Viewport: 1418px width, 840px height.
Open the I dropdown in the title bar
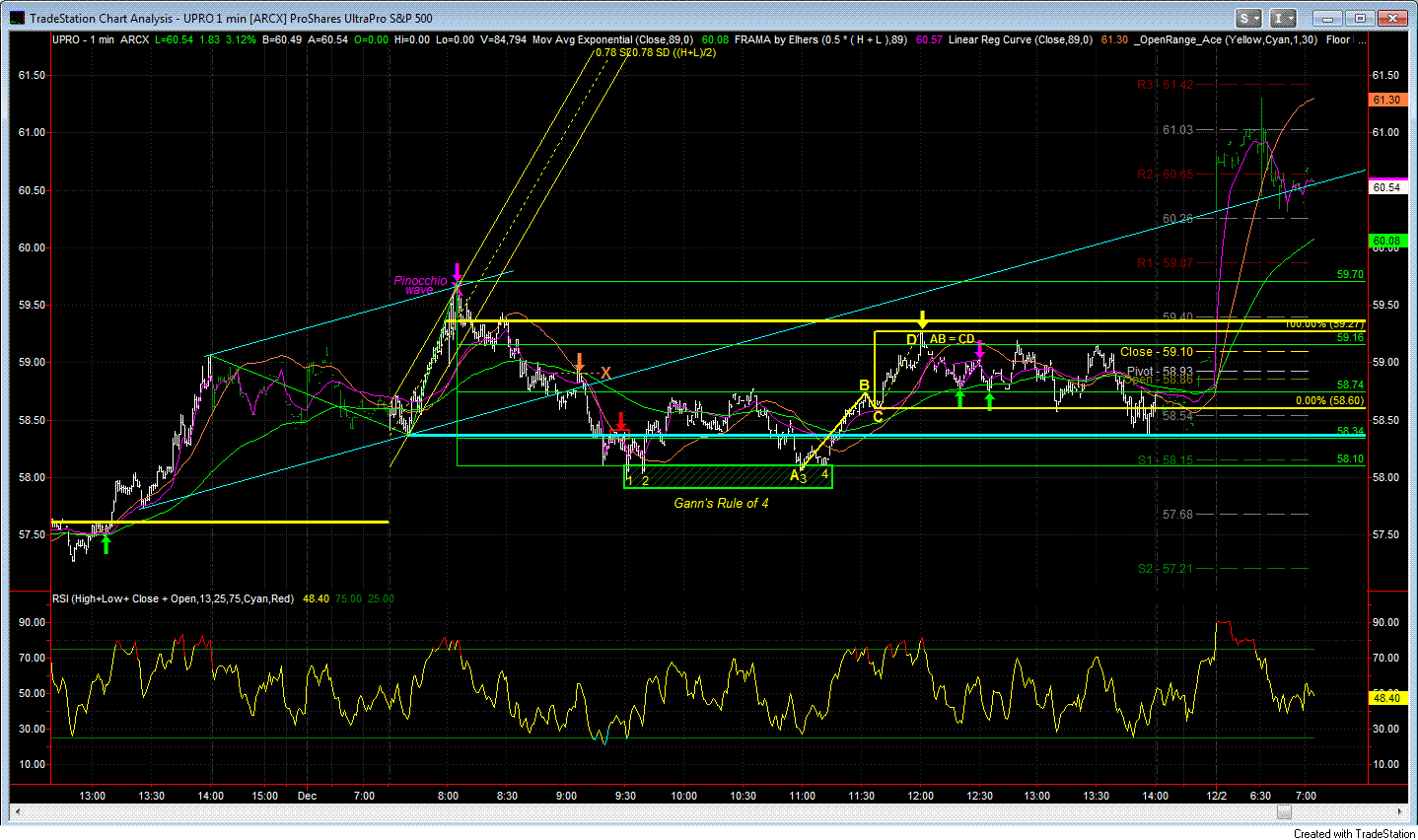[x=1283, y=18]
